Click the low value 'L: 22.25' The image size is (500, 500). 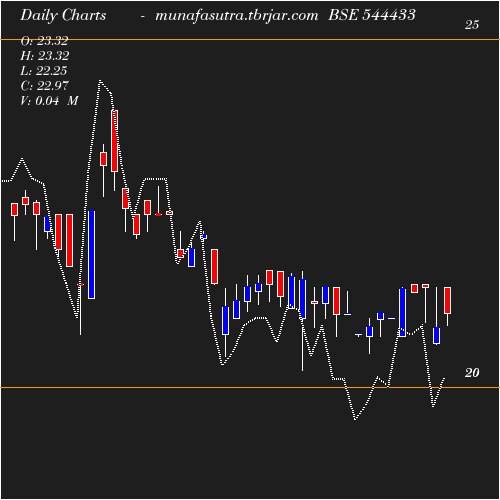[44, 71]
